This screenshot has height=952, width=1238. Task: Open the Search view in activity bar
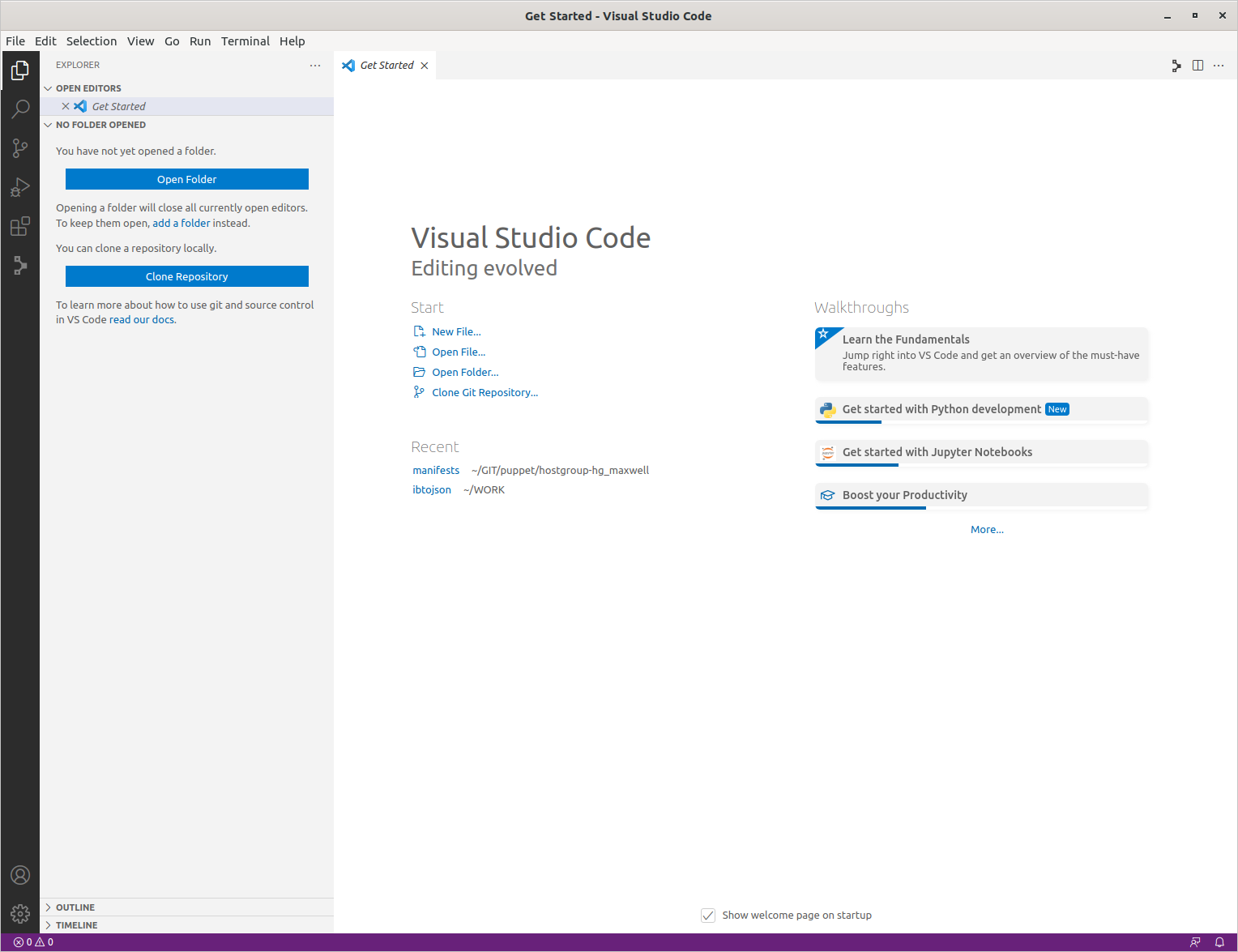[x=20, y=109]
